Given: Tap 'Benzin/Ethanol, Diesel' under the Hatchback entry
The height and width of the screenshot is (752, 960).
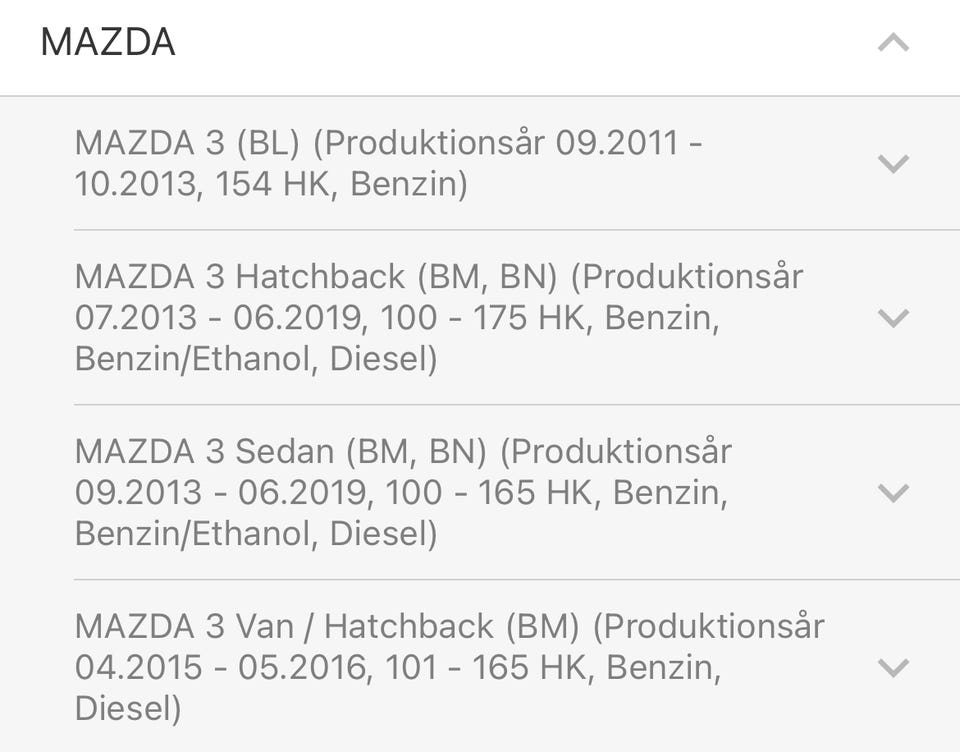Looking at the screenshot, I should 256,360.
